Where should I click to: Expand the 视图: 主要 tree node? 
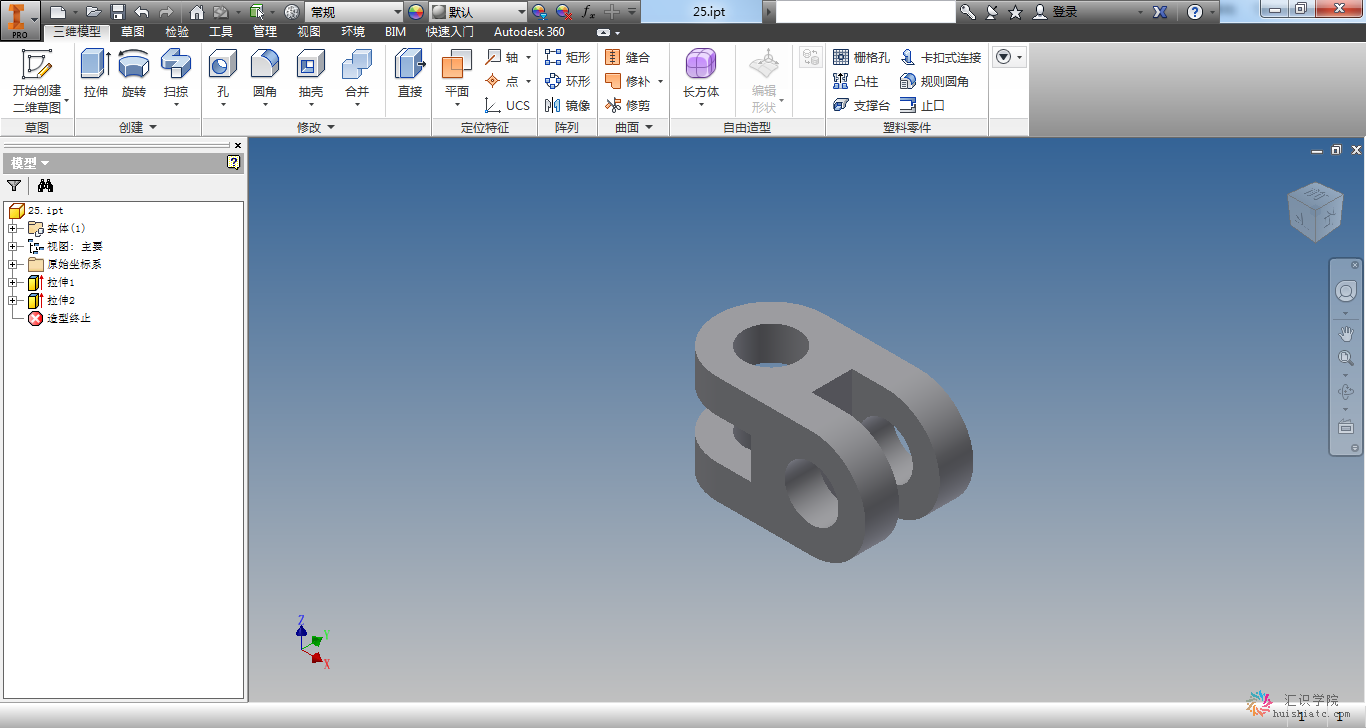(x=14, y=246)
